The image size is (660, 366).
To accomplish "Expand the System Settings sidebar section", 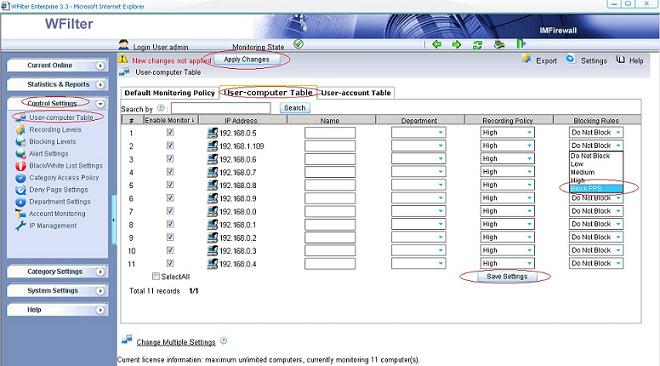I will point(57,291).
